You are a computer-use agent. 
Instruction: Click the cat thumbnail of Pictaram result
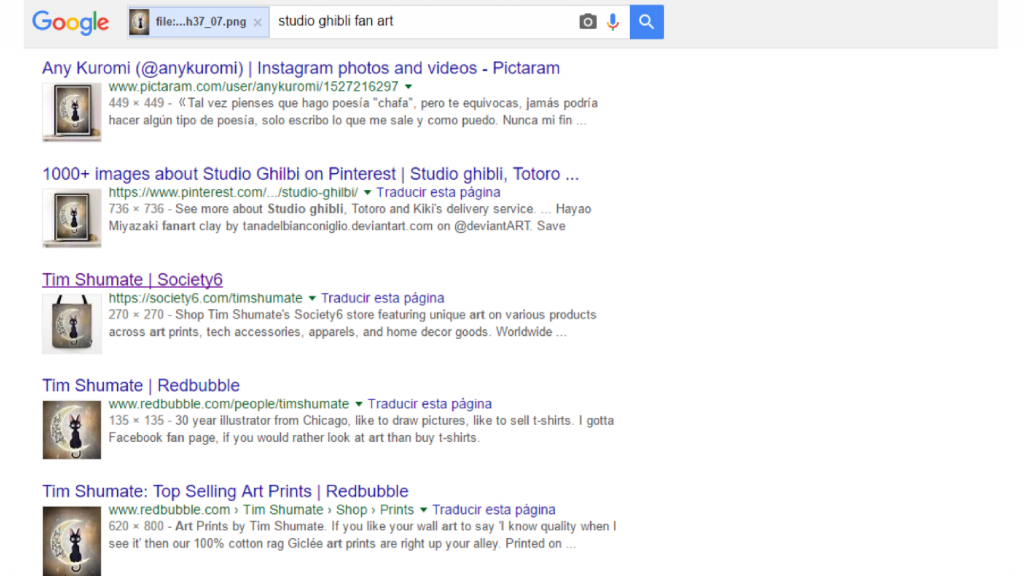pyautogui.click(x=71, y=111)
